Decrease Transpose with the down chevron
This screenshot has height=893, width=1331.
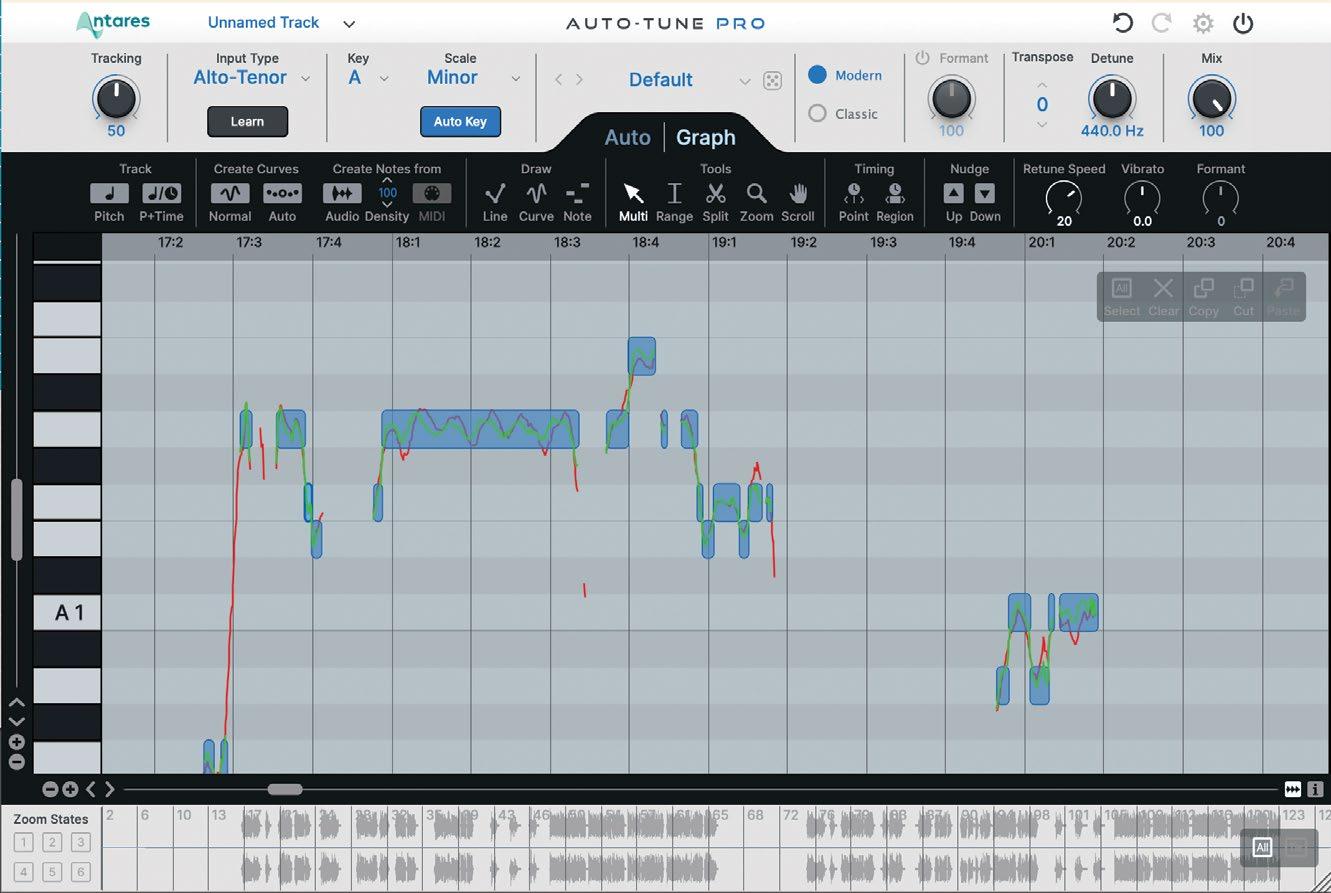point(1042,124)
